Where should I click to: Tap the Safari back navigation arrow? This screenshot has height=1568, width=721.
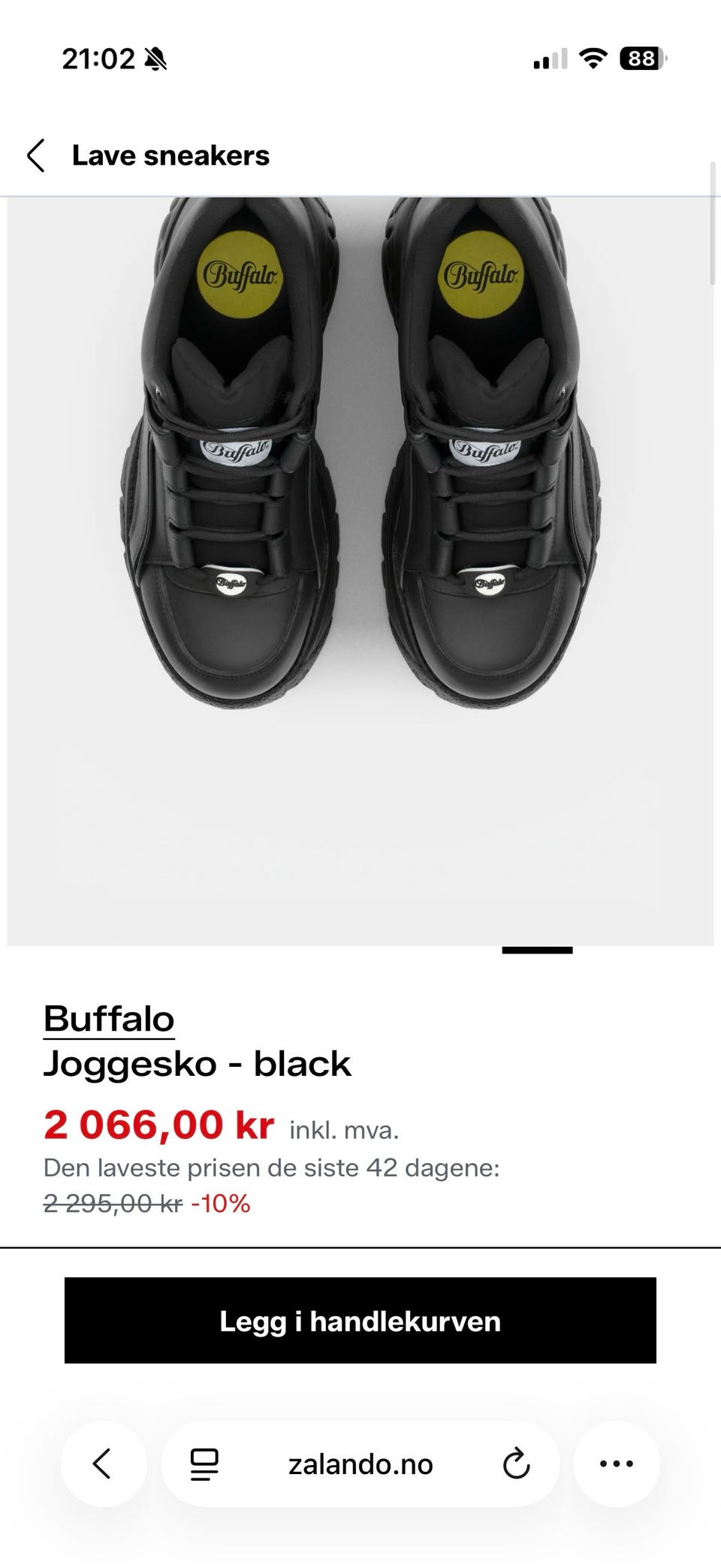pyautogui.click(x=103, y=1464)
